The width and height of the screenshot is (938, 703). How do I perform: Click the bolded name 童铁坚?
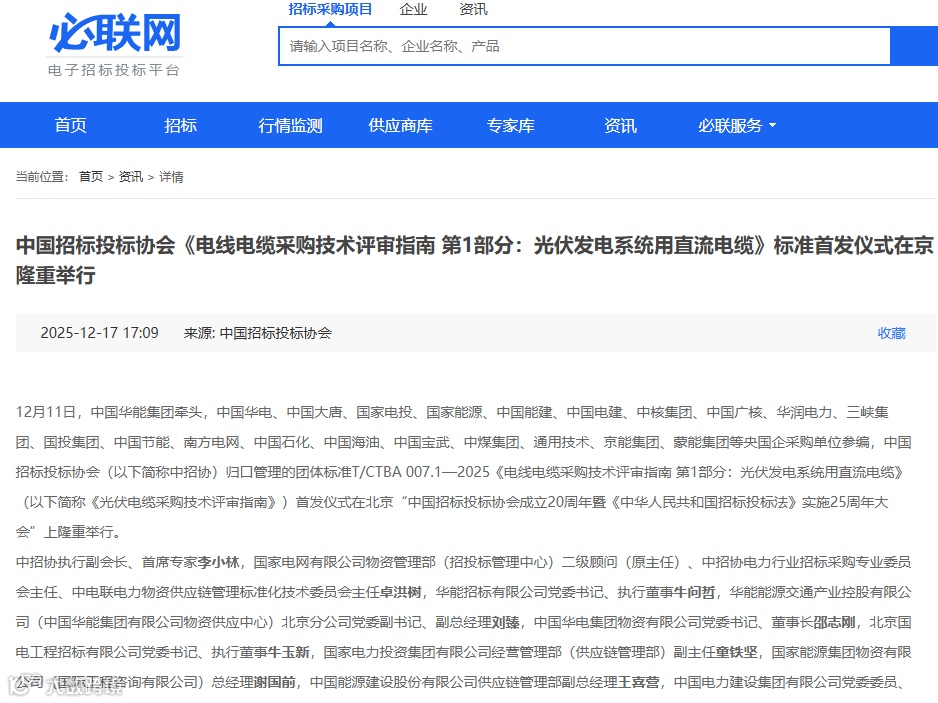(736, 652)
